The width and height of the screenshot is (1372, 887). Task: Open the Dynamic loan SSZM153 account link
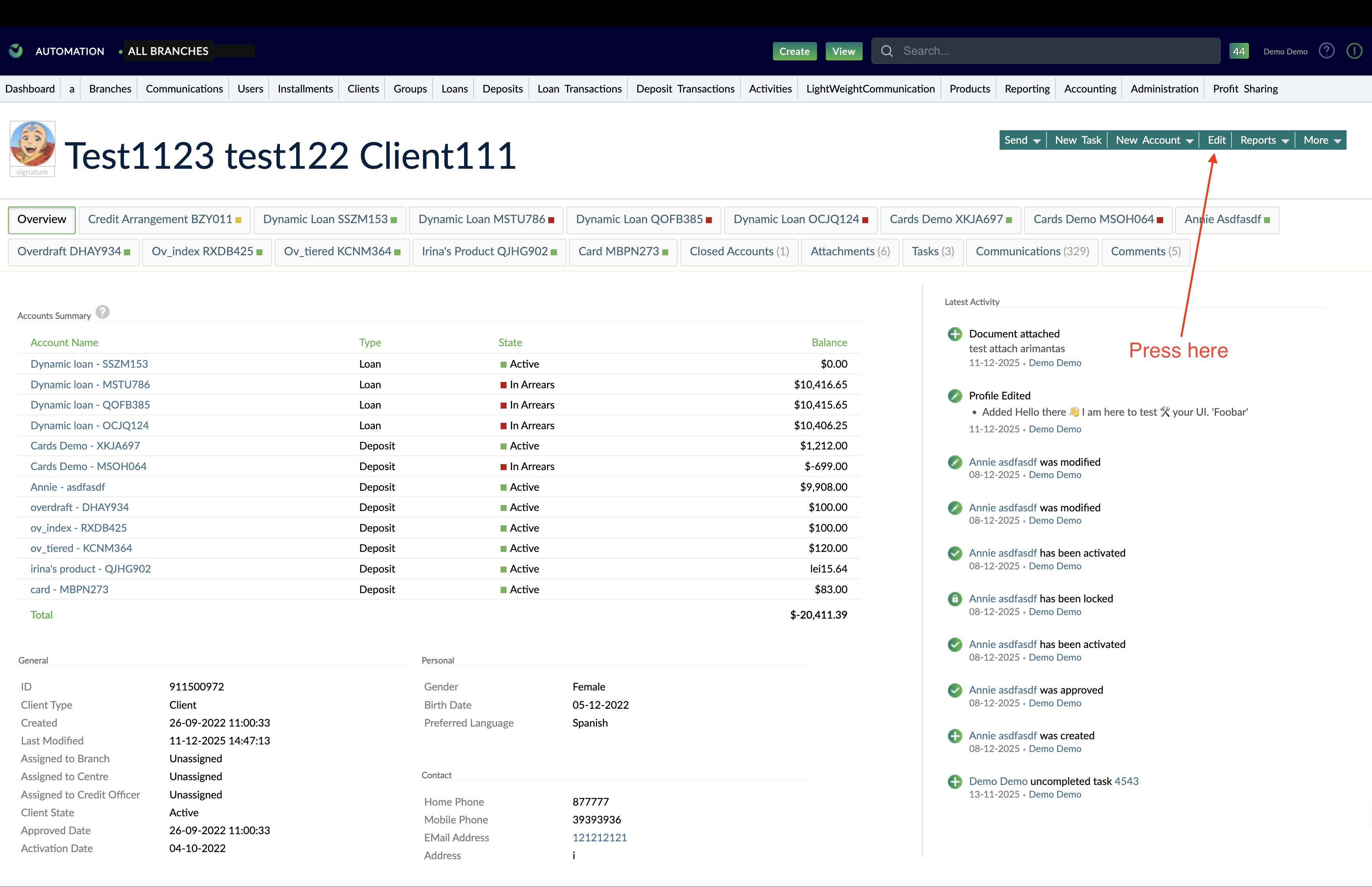[x=89, y=363]
